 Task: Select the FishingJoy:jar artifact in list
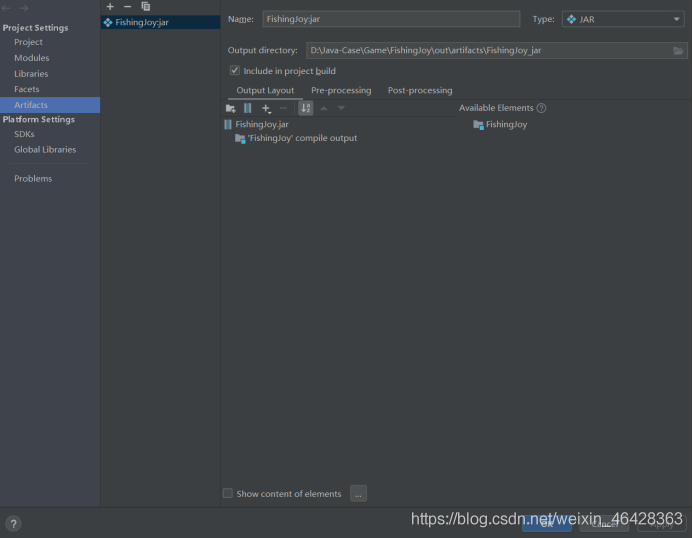click(160, 22)
